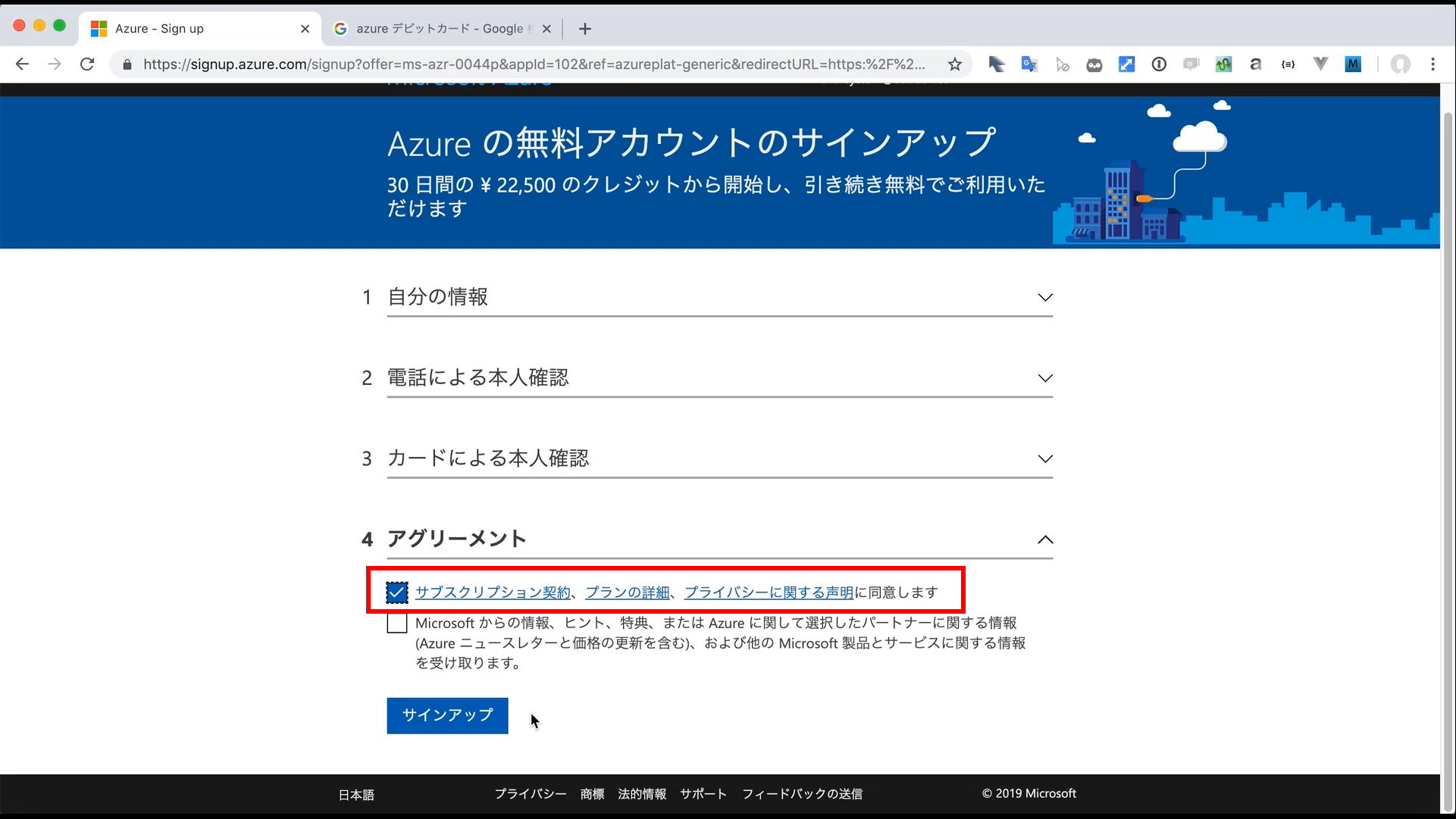The height and width of the screenshot is (819, 1456).
Task: Open the Vue devtools extension icon
Action: (x=1320, y=64)
